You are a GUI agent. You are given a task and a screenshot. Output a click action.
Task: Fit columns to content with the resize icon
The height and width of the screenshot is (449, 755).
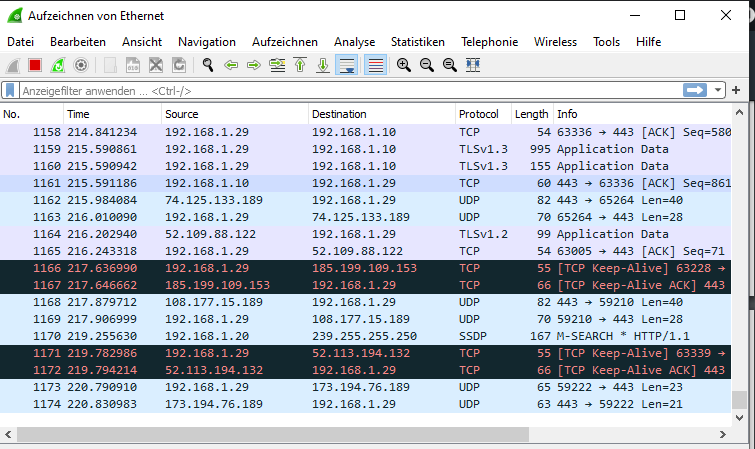coord(473,65)
